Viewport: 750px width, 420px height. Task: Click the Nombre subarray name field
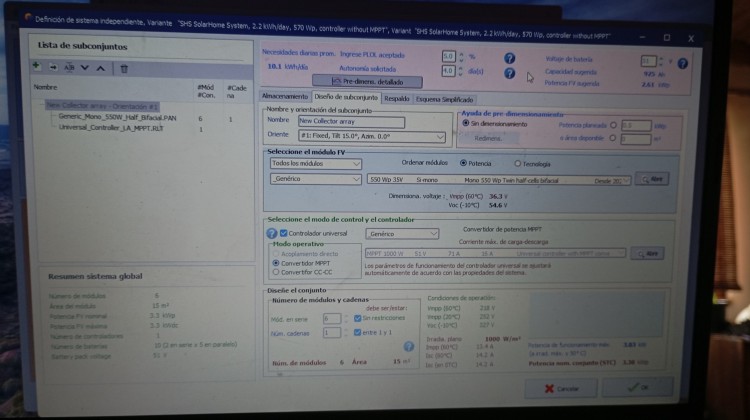click(351, 122)
